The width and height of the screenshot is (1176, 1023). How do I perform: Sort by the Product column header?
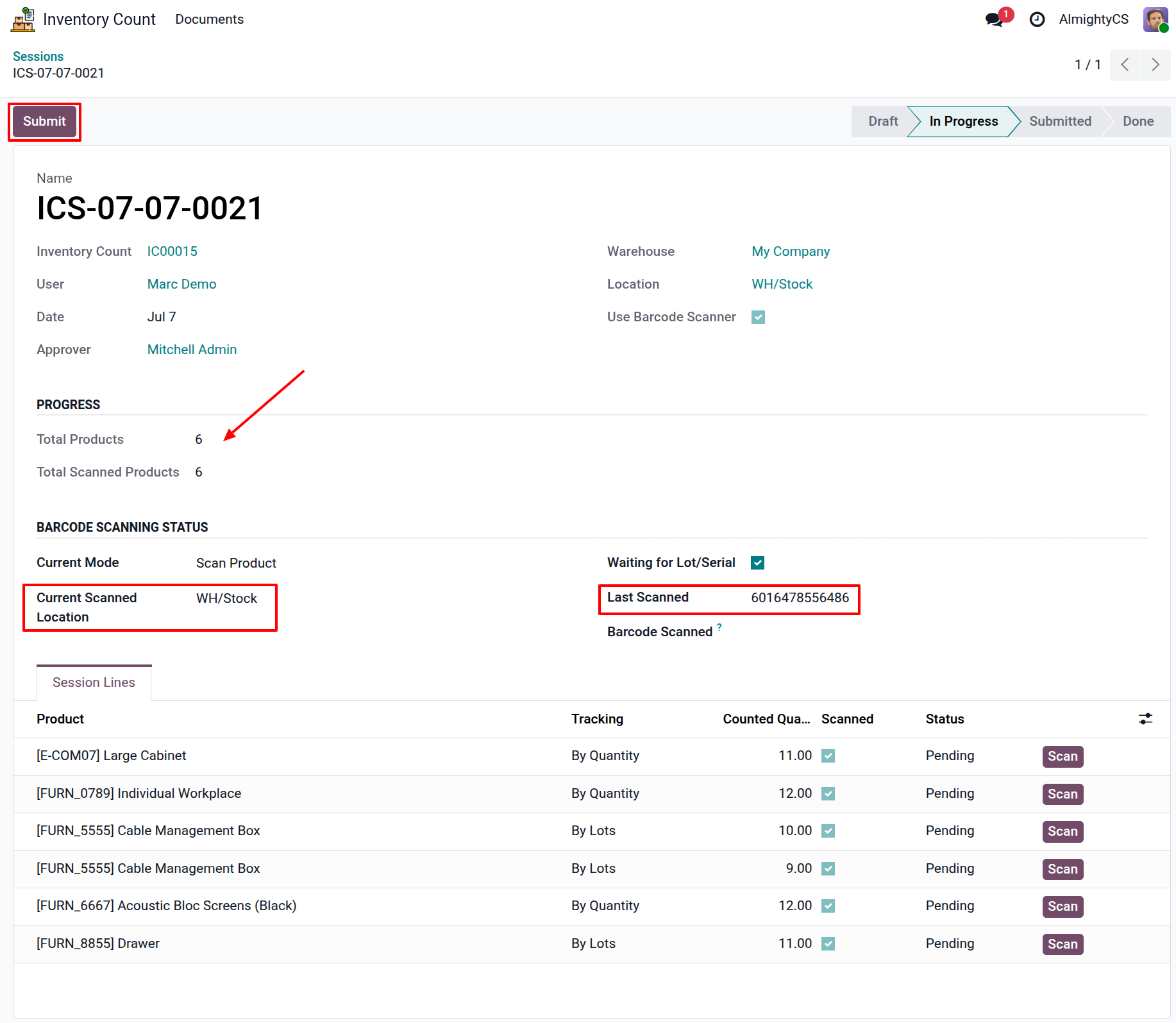click(x=60, y=719)
